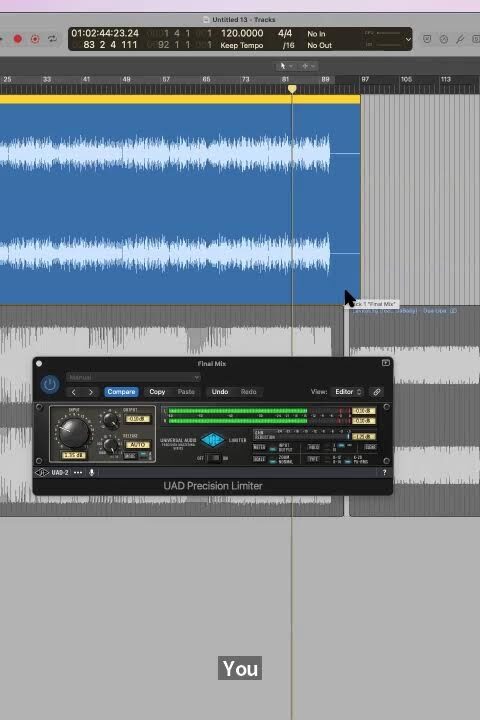Click the Compare button
Screen dimensions: 480x720
click(x=121, y=392)
